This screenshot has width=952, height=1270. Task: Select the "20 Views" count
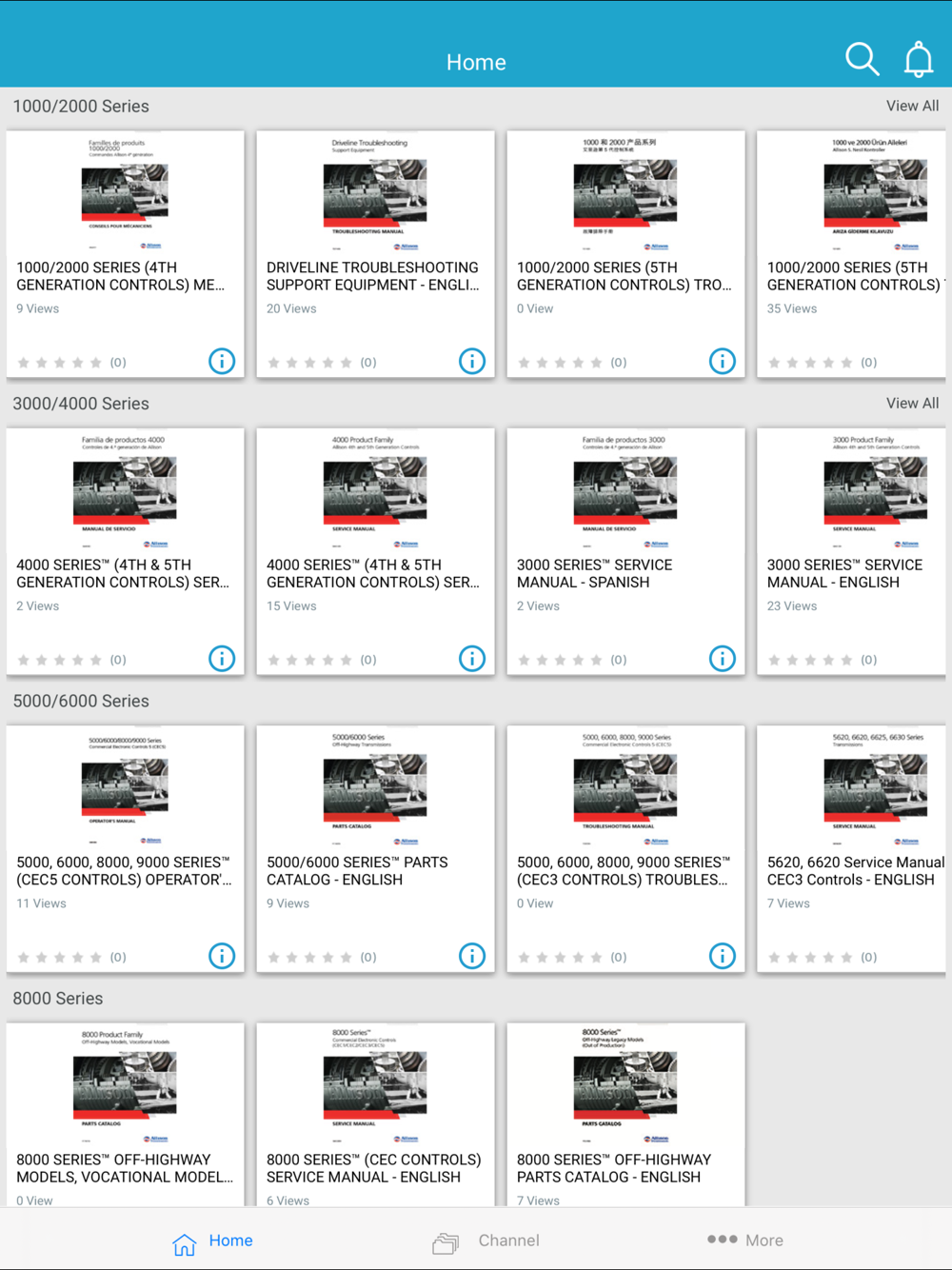[291, 308]
